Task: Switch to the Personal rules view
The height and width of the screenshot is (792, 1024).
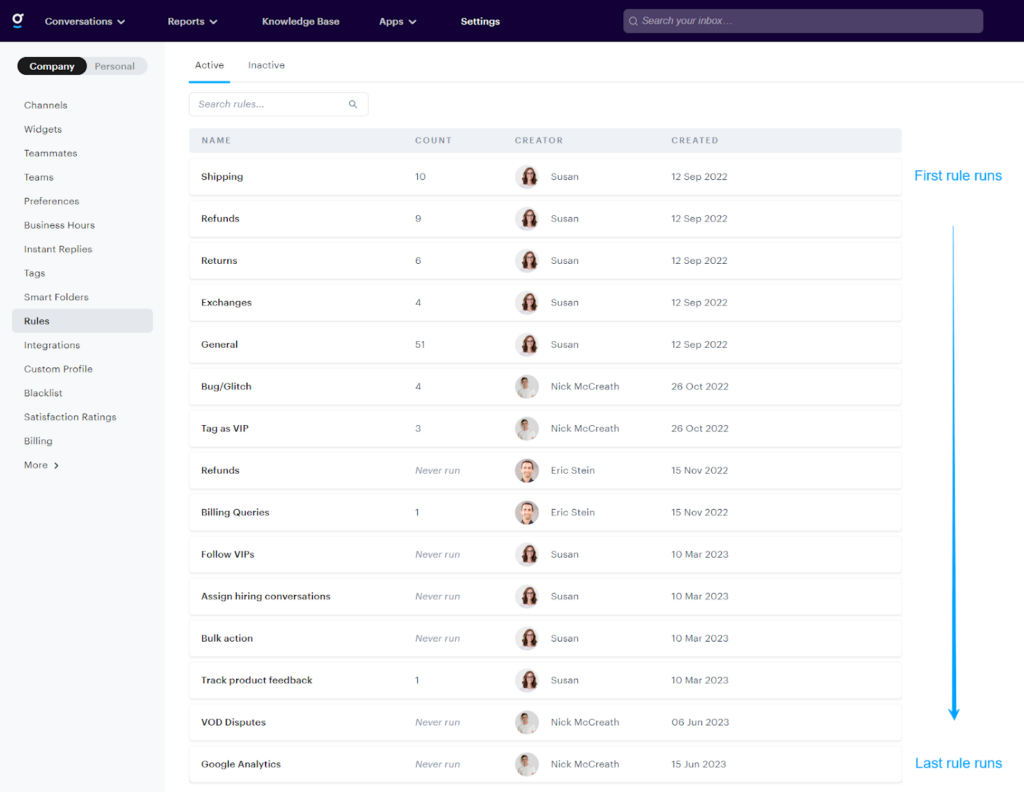Action: click(x=116, y=65)
